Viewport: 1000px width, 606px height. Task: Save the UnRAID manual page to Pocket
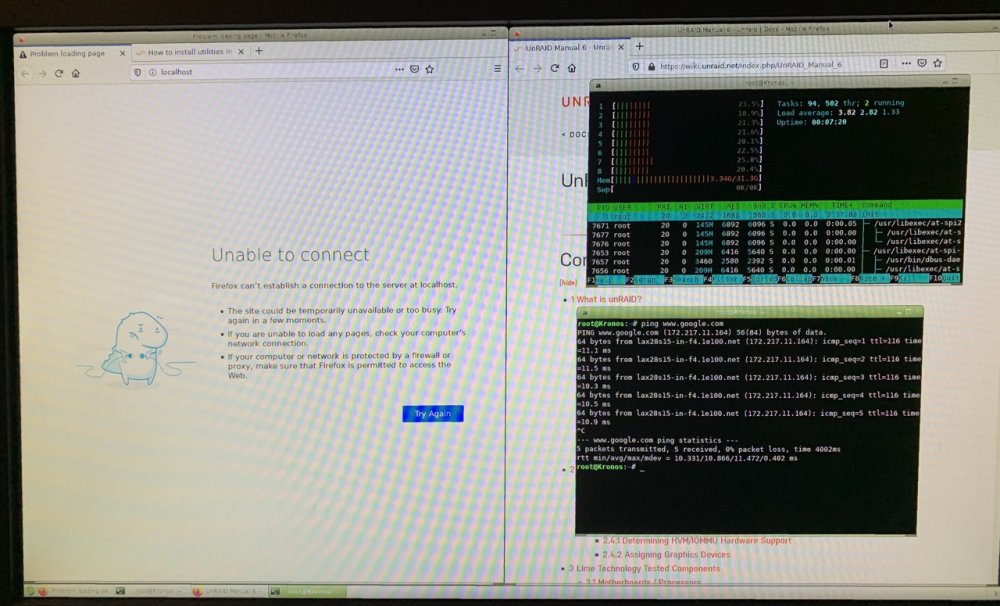click(922, 63)
